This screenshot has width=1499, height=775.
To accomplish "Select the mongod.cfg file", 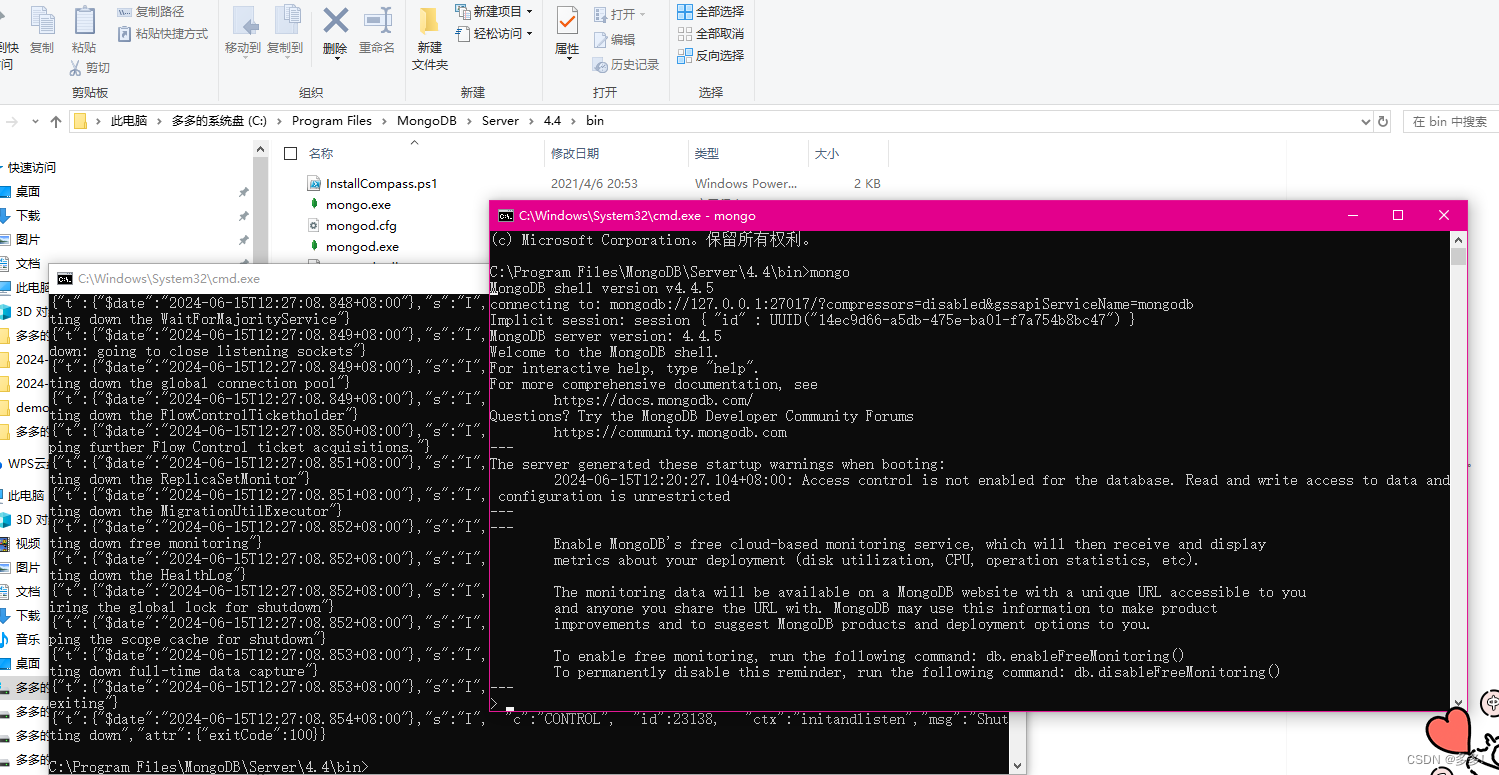I will click(x=361, y=225).
